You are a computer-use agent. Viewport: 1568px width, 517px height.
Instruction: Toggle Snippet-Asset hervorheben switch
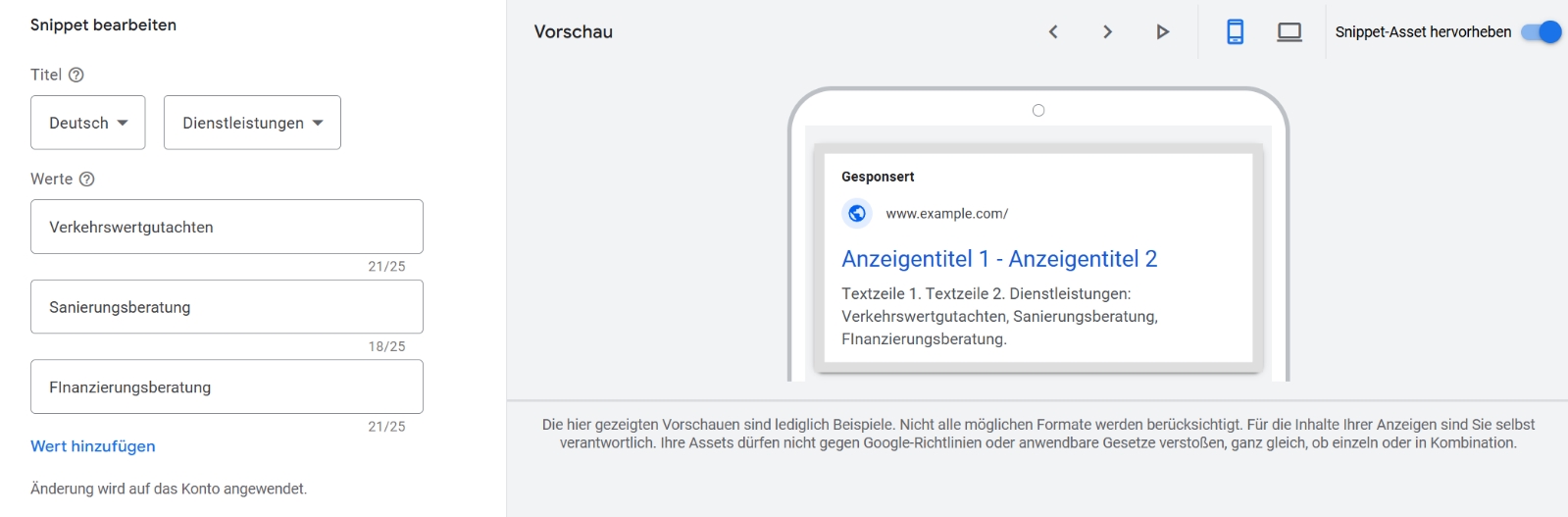point(1541,32)
